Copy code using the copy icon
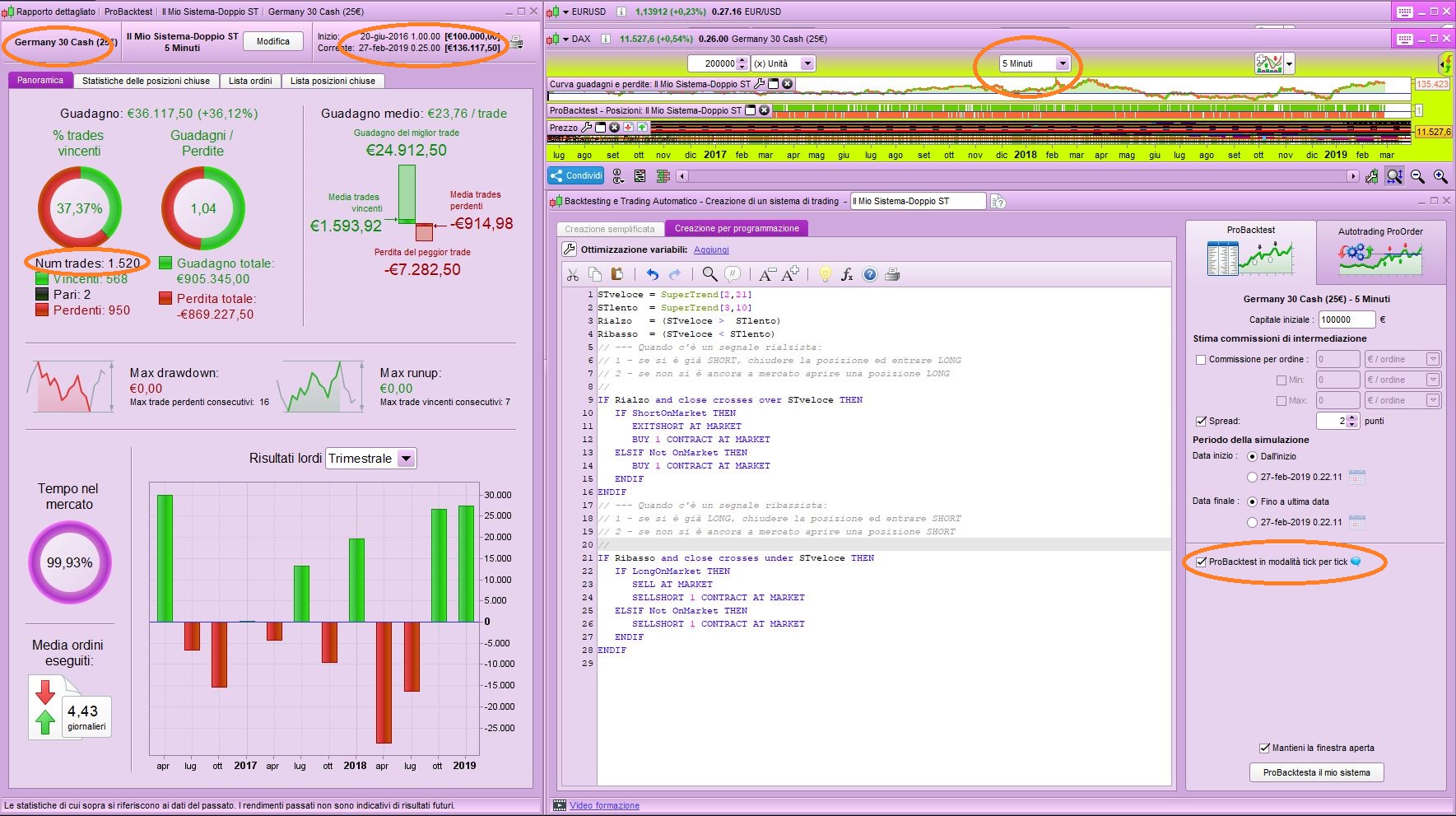The image size is (1456, 816). pos(595,275)
